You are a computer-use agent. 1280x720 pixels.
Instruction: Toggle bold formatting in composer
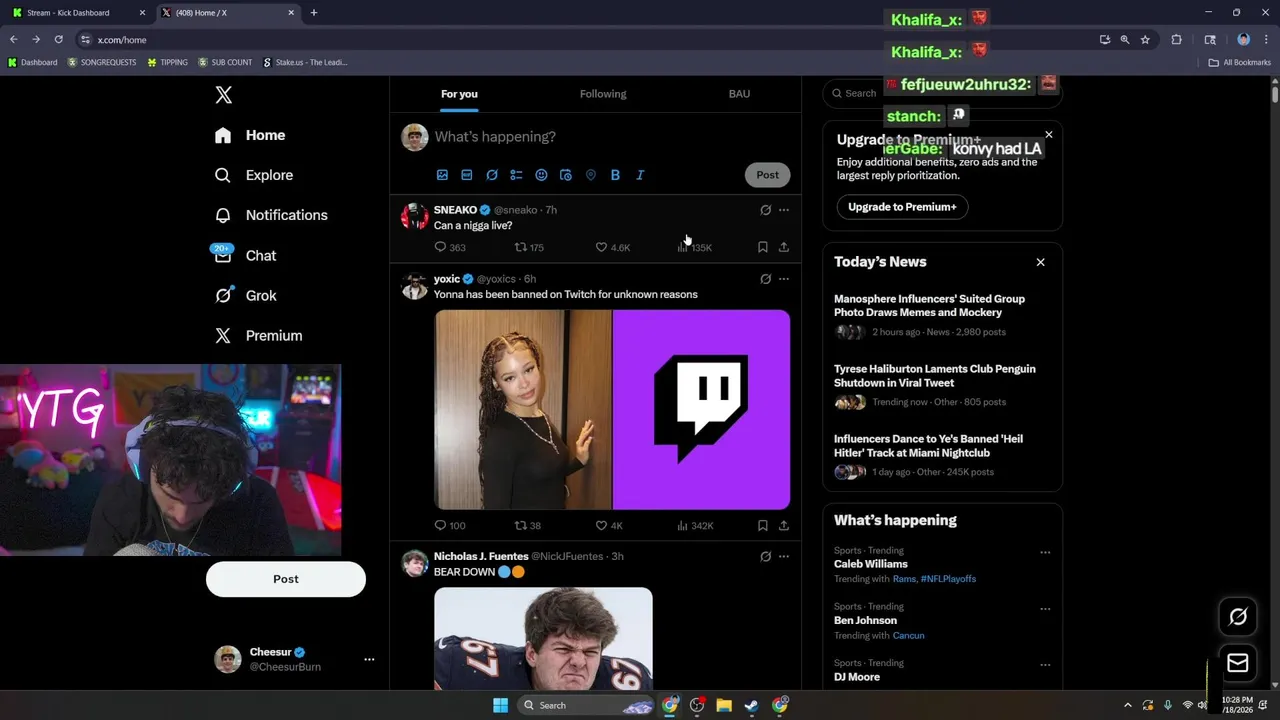[615, 175]
